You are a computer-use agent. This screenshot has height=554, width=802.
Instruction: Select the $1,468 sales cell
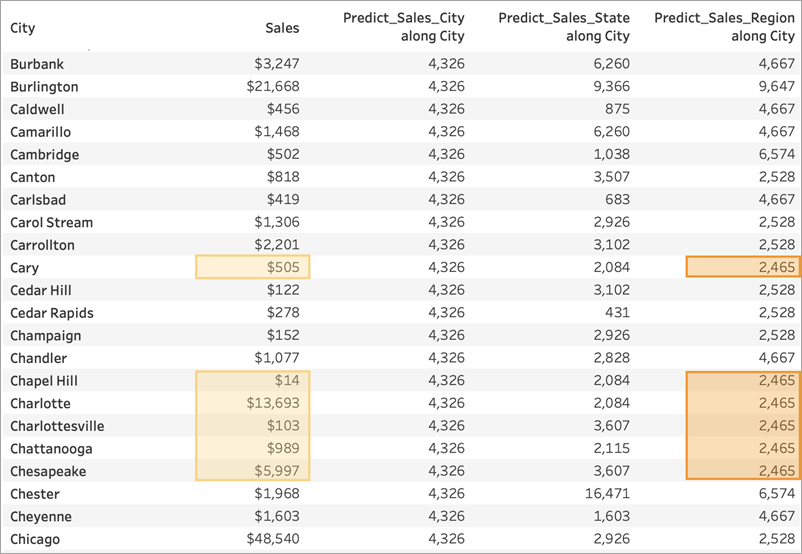click(277, 131)
